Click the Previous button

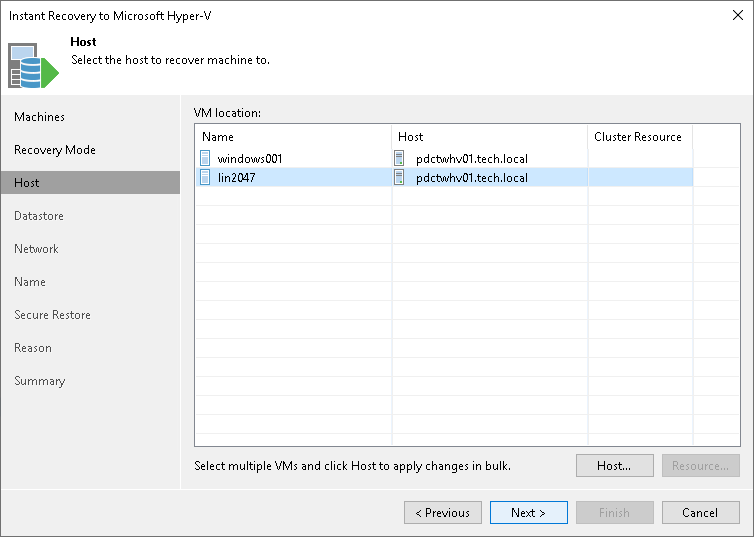442,512
